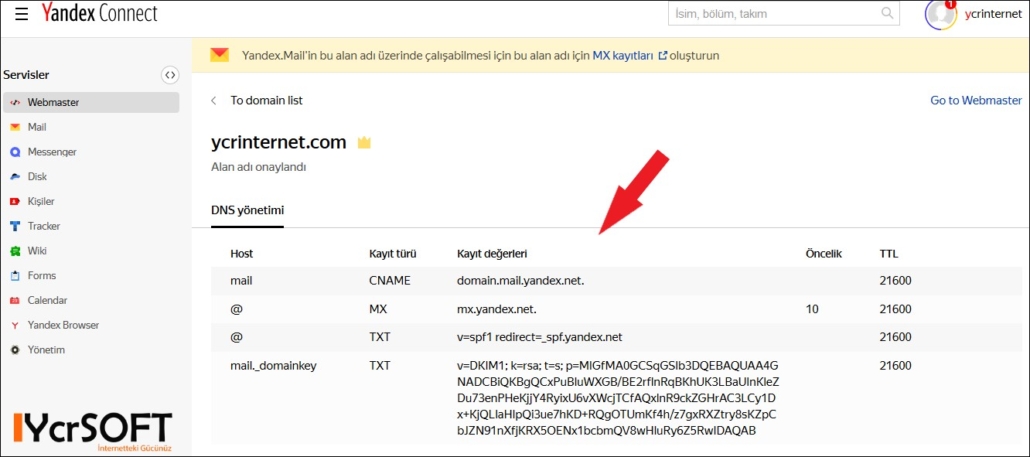1030x457 pixels.
Task: Click the search magnifier icon
Action: [x=887, y=13]
